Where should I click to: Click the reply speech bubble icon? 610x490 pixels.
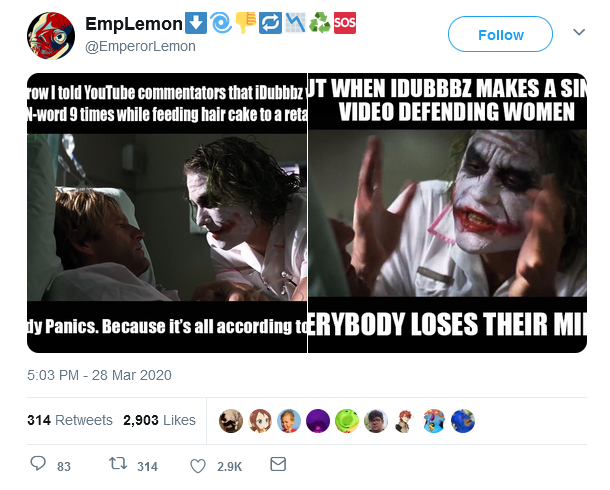(38, 463)
